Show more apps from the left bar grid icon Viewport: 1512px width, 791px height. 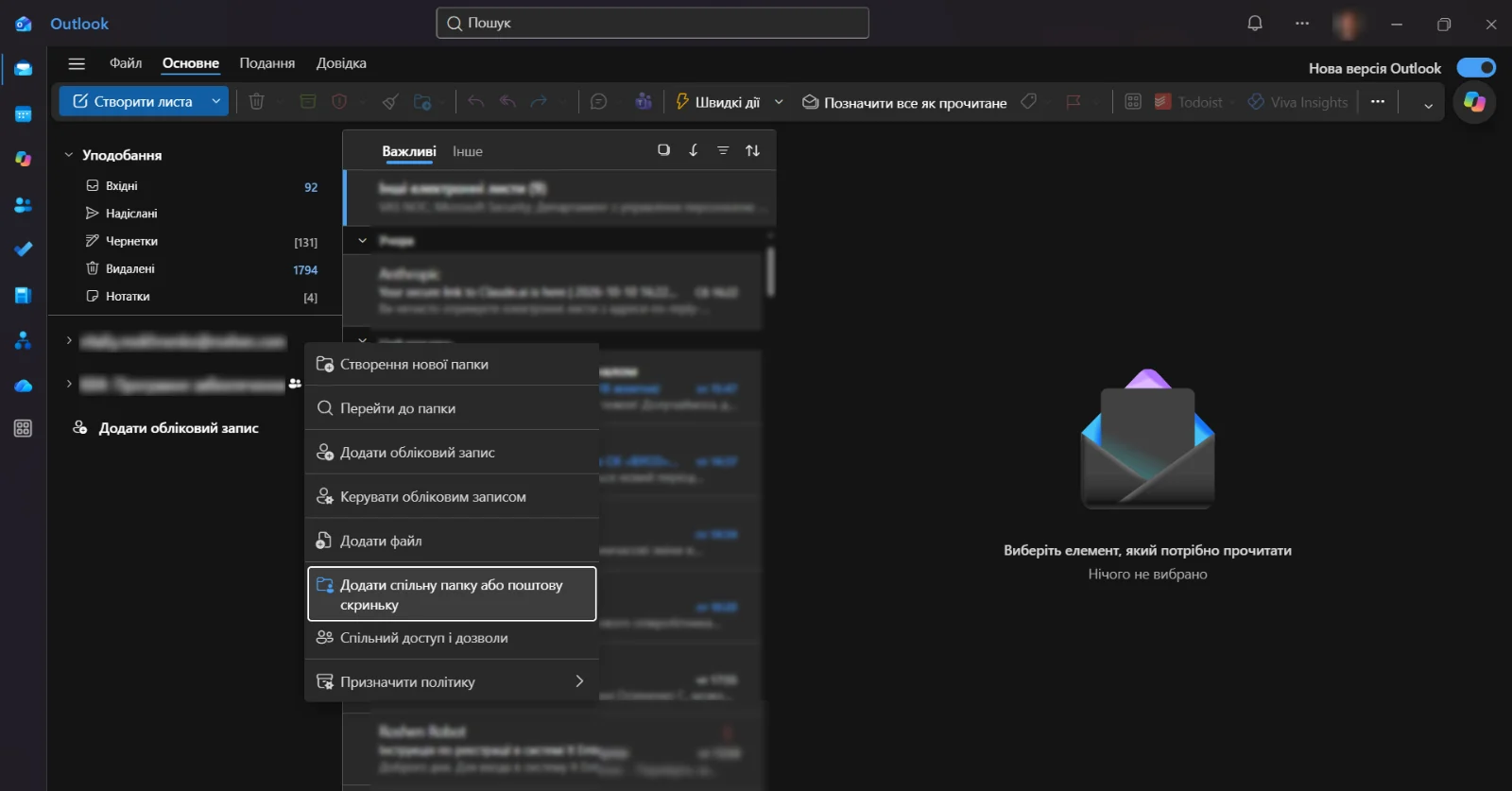click(x=24, y=429)
